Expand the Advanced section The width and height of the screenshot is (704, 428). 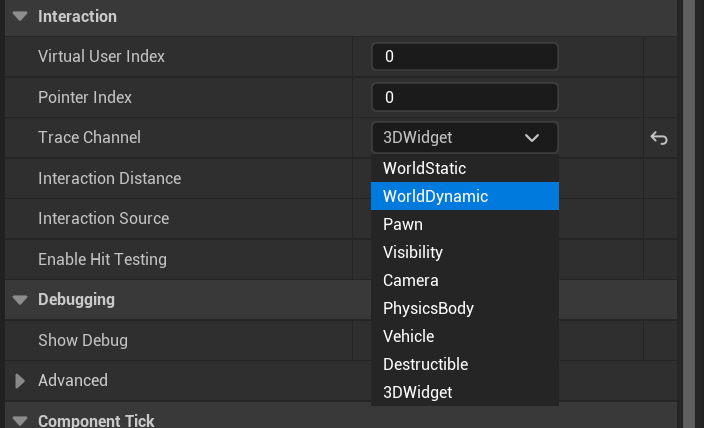click(20, 381)
